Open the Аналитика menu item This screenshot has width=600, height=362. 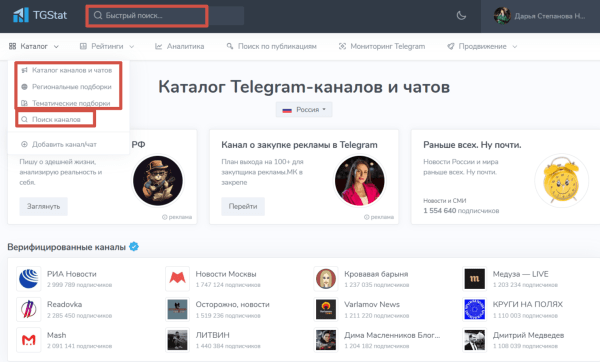click(x=185, y=46)
